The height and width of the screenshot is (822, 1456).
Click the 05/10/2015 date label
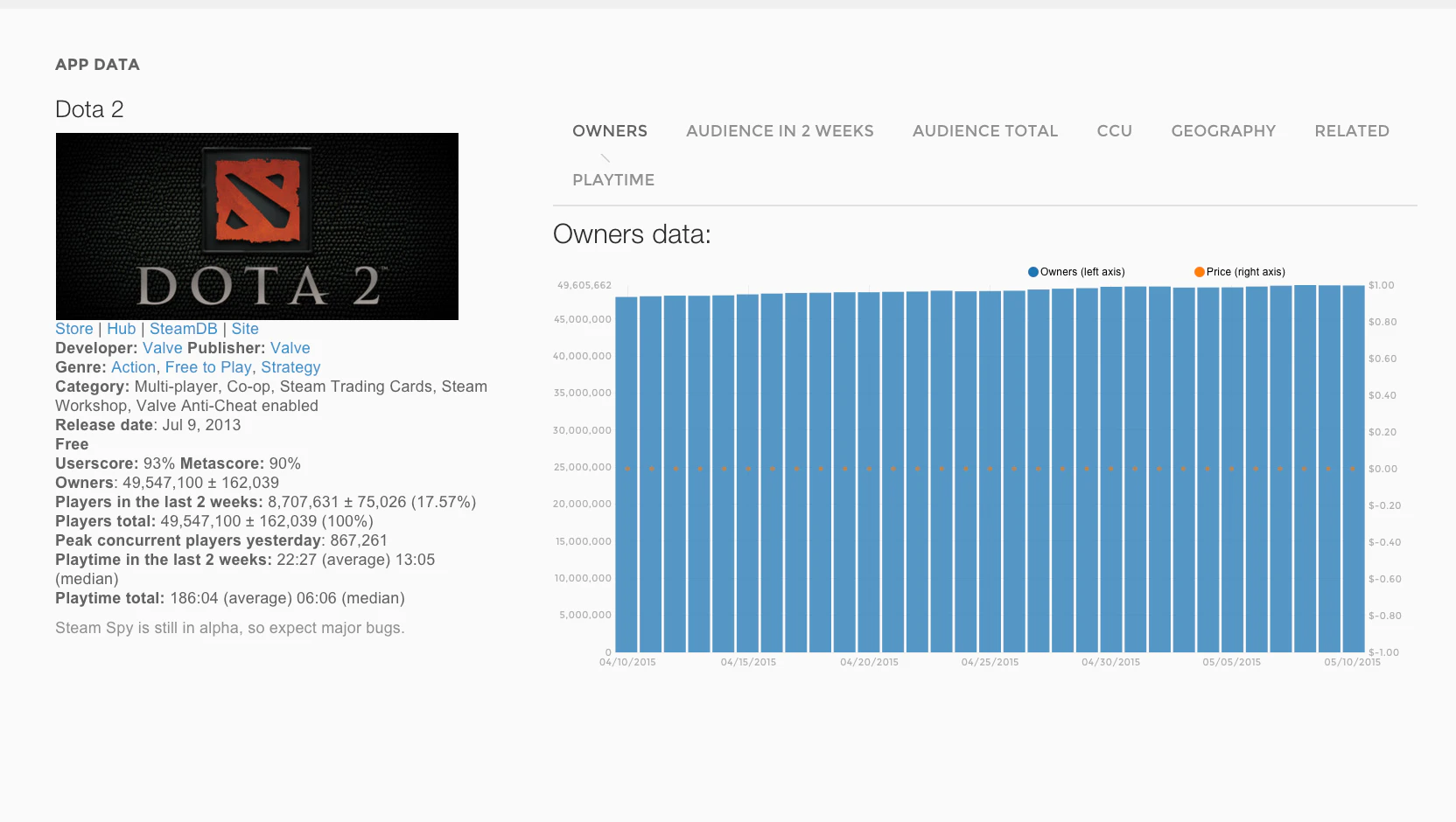(x=1352, y=662)
